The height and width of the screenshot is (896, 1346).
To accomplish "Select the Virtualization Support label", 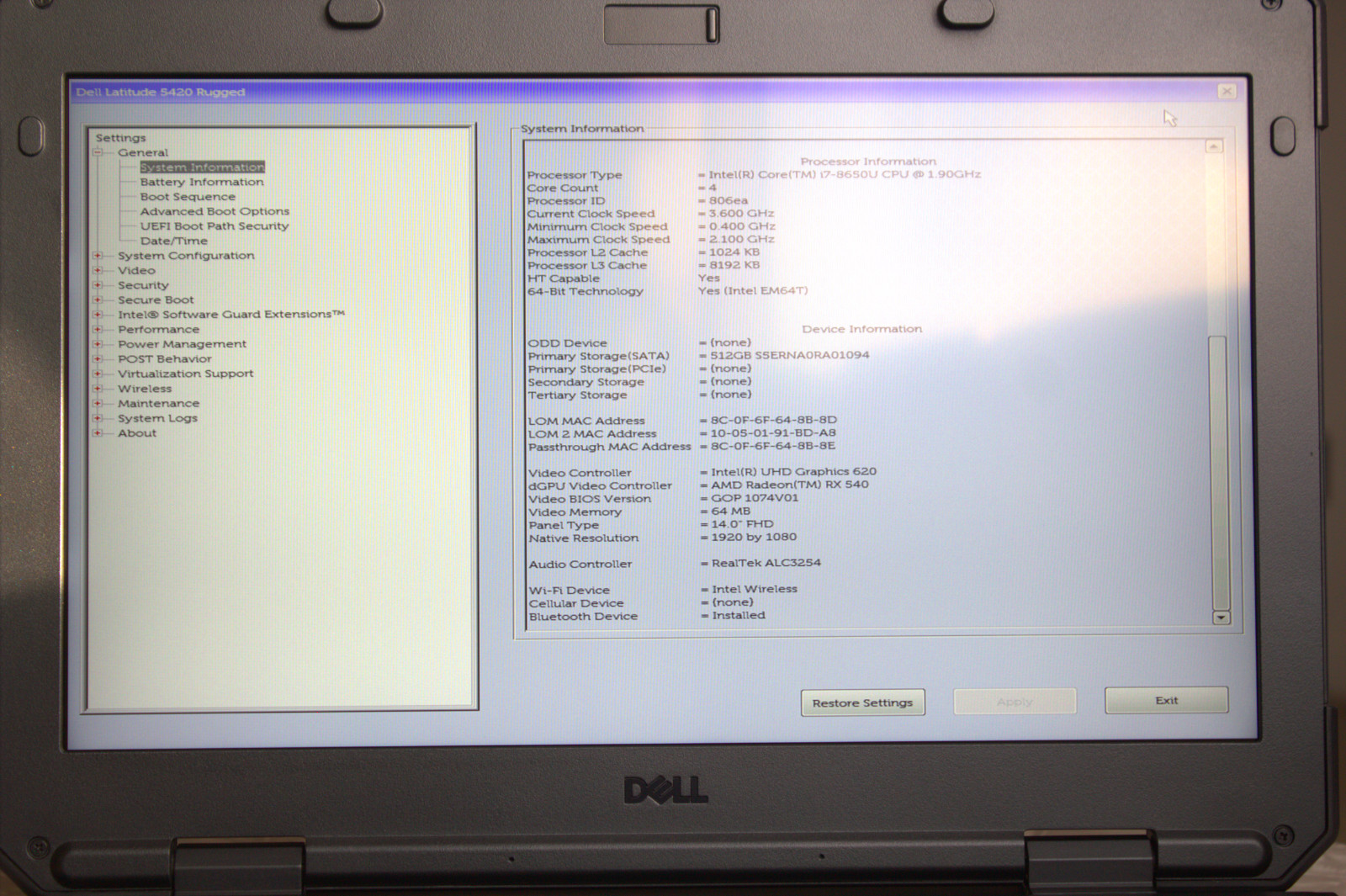I will (x=185, y=374).
